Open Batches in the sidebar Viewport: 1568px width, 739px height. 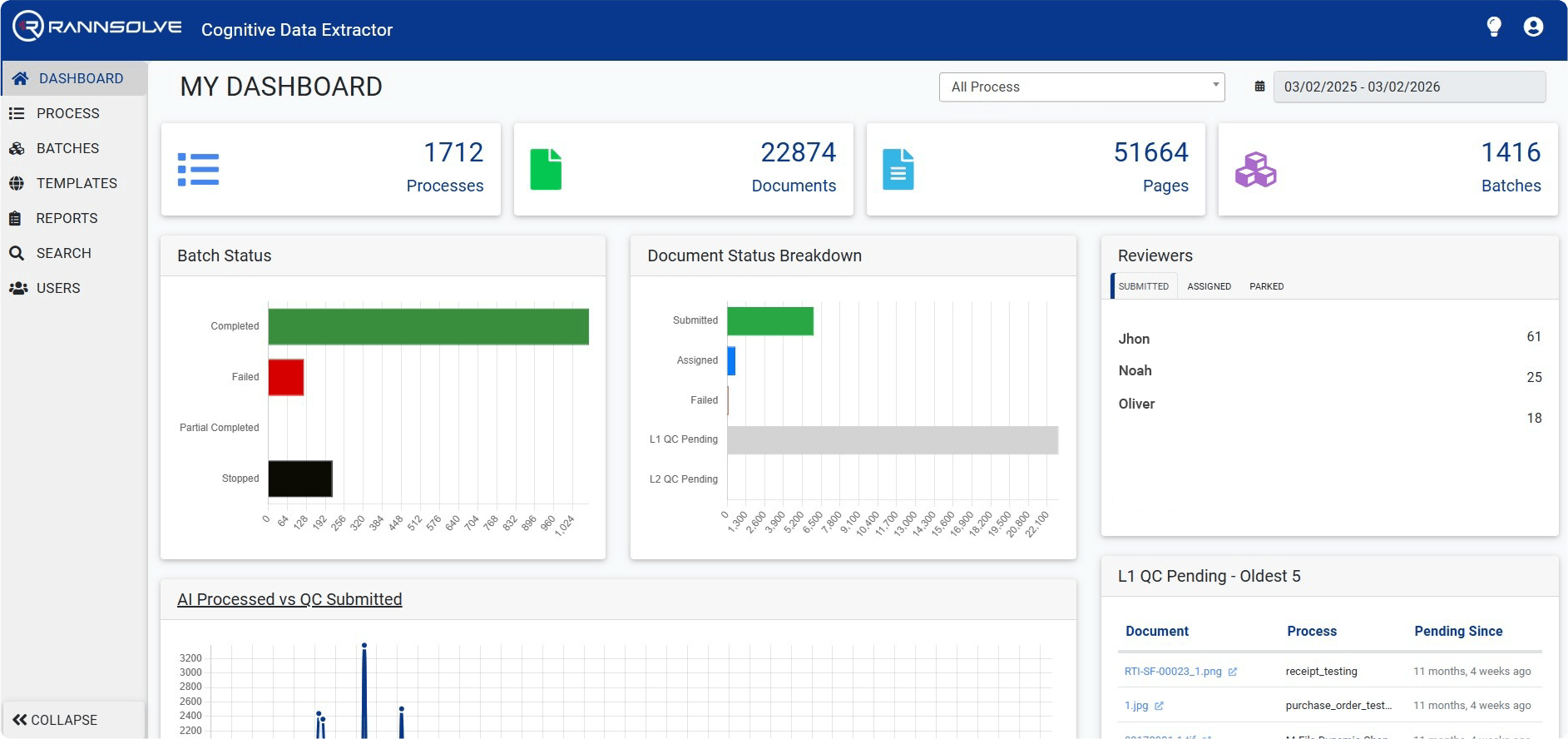point(67,148)
